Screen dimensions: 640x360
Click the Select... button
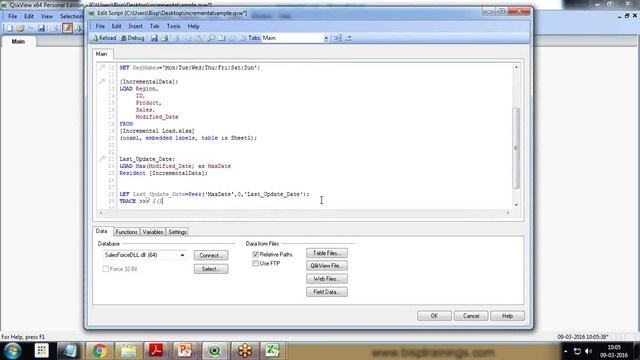click(211, 269)
